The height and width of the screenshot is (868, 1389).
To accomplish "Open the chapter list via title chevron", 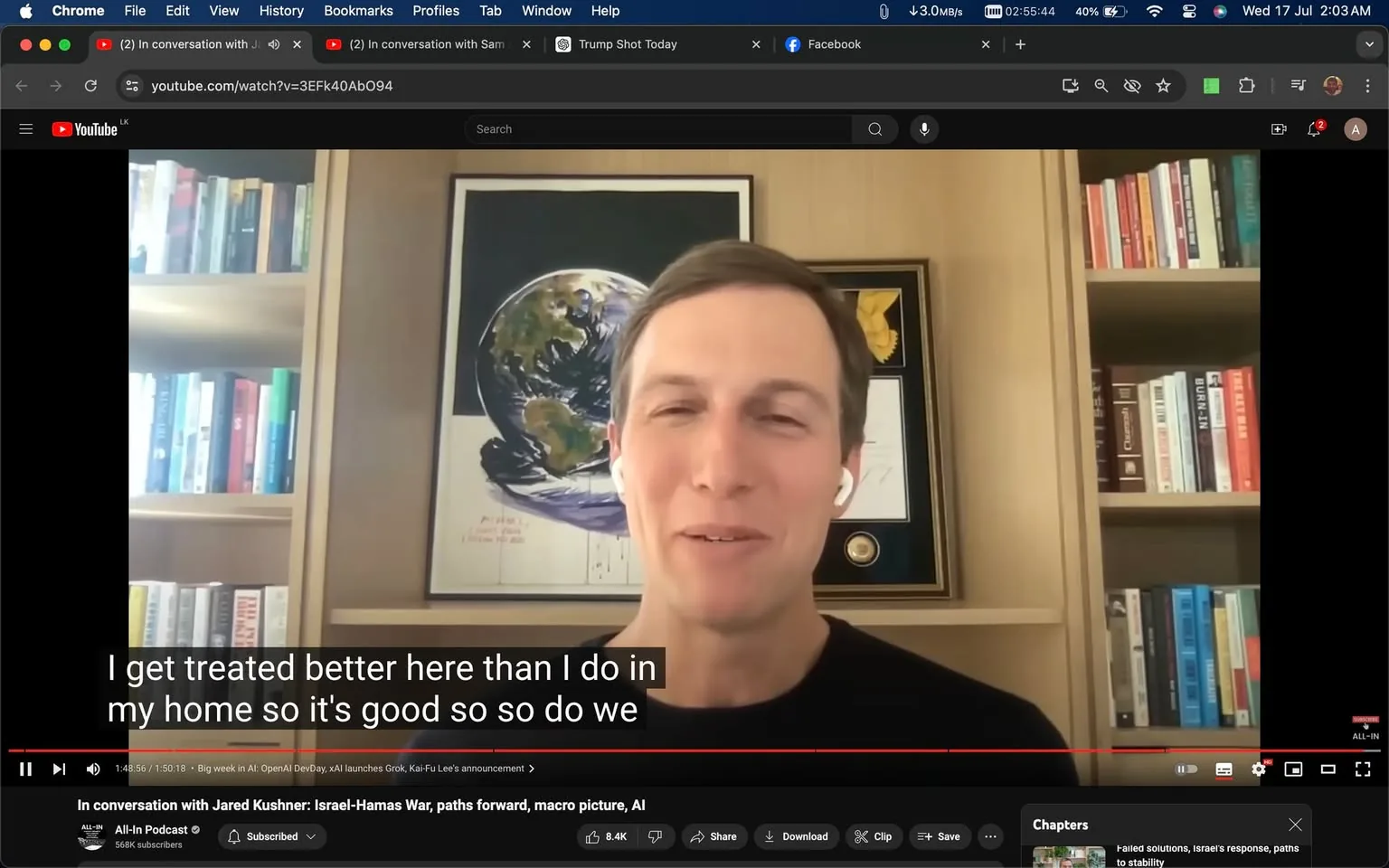I will coord(531,768).
